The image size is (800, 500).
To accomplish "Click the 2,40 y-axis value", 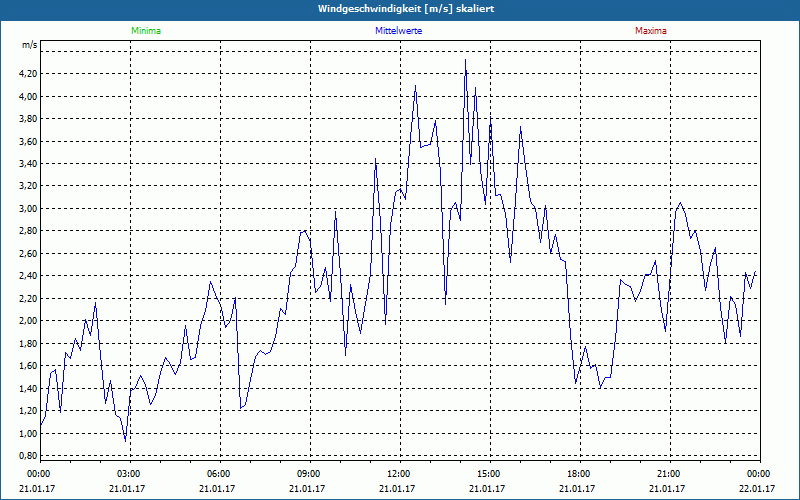I will coord(28,276).
